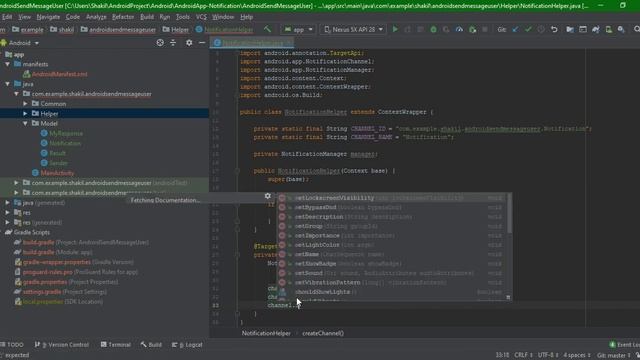Open the Notification model class
The image size is (640, 360).
(x=65, y=143)
